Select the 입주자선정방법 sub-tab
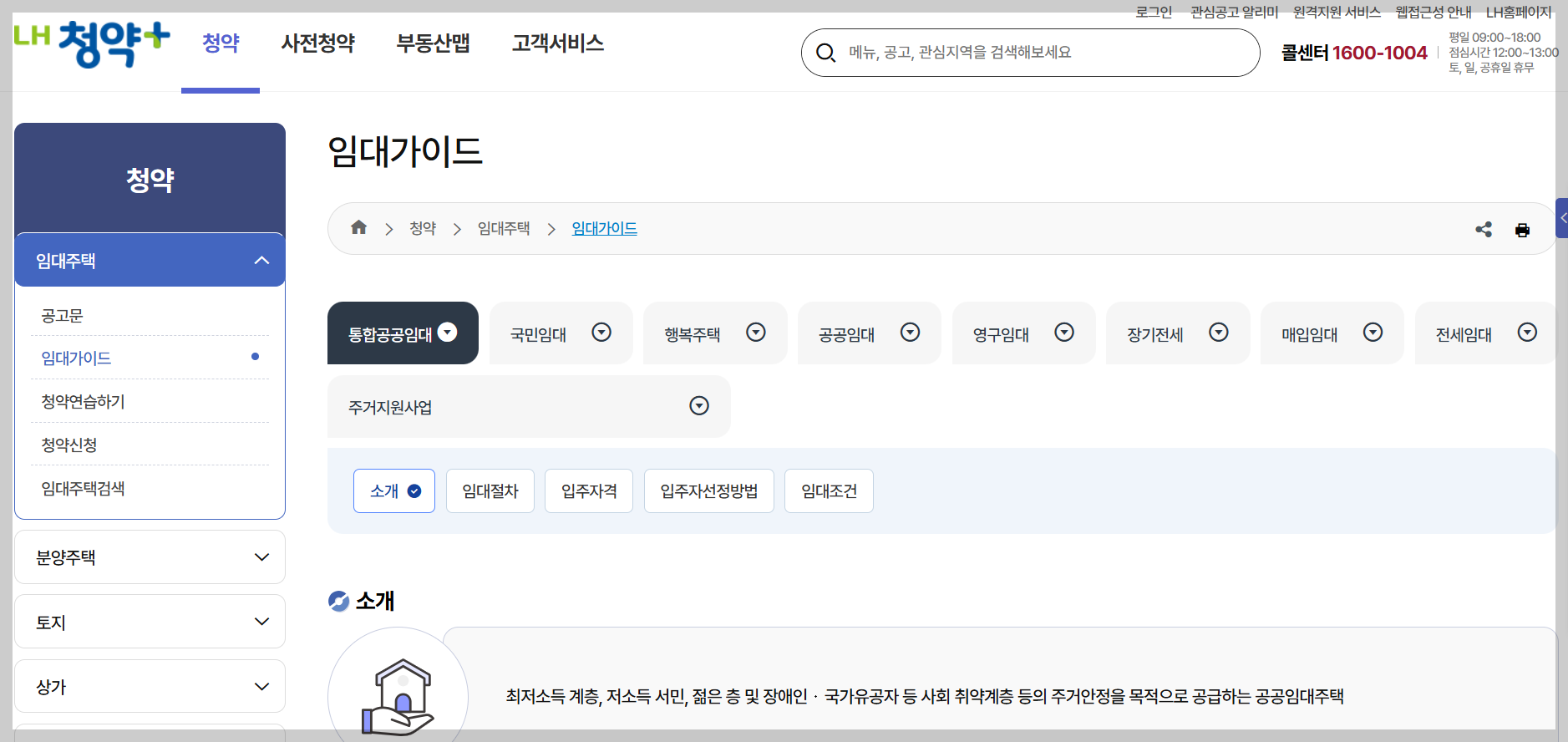The height and width of the screenshot is (742, 1568). (709, 490)
